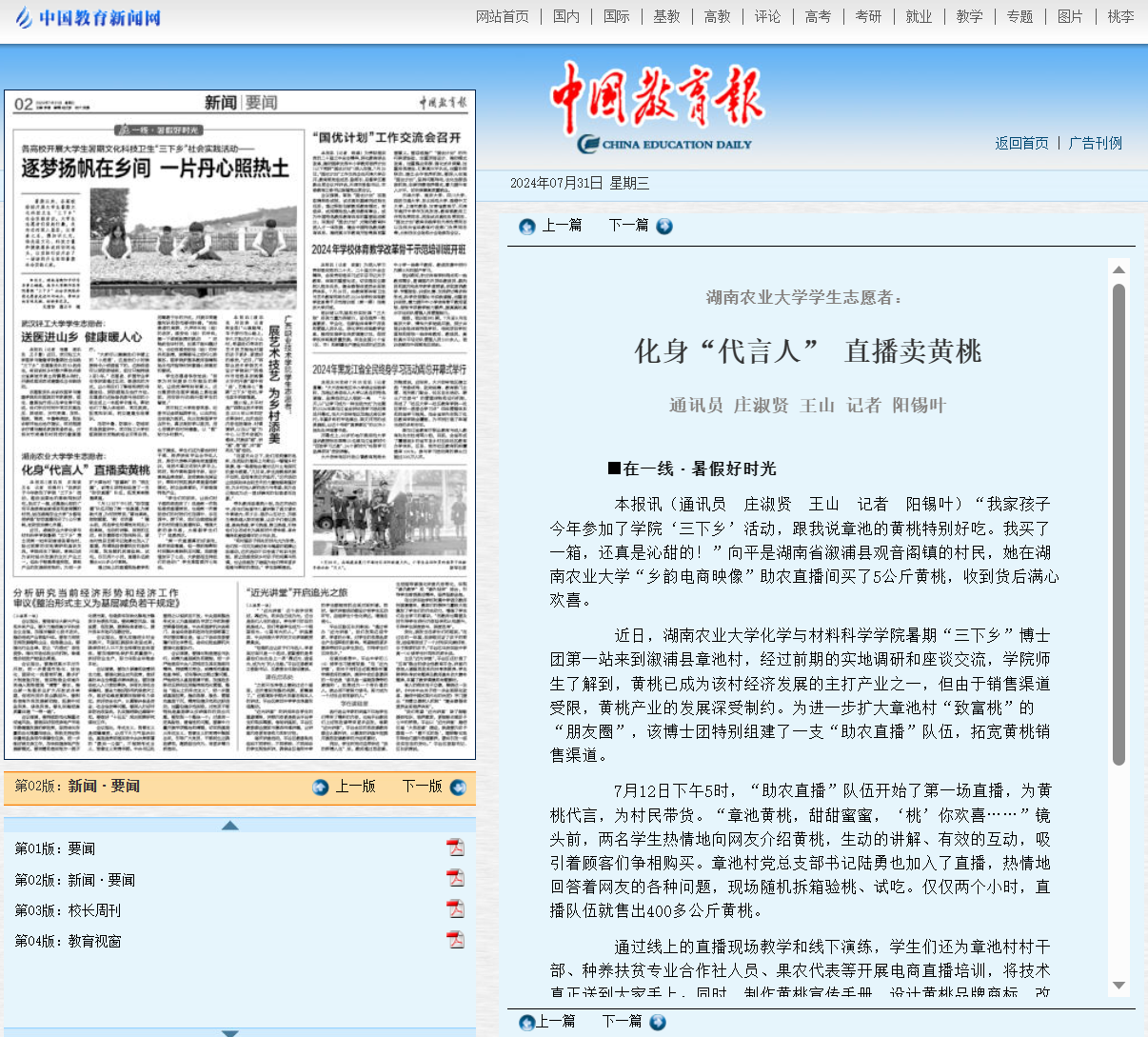Click byline 通讯员 庄淑贤 王山
Image resolution: width=1148 pixels, height=1037 pixels.
tap(752, 406)
